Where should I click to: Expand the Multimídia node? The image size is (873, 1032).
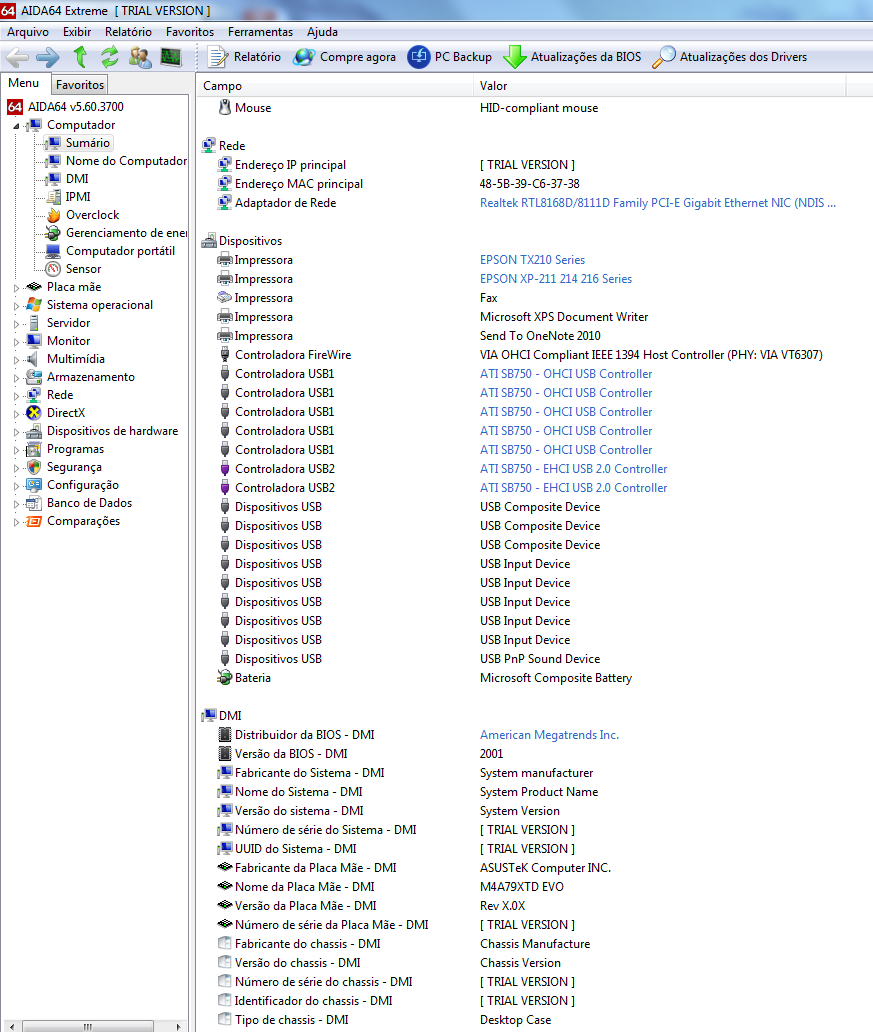[16, 359]
